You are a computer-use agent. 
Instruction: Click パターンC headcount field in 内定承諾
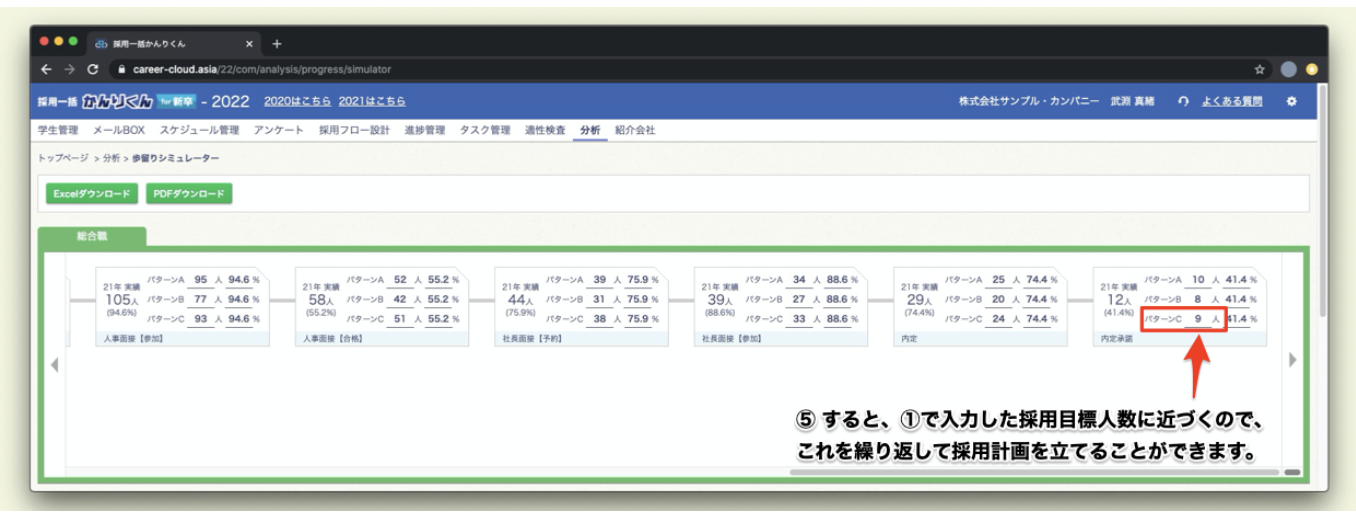pos(1197,319)
